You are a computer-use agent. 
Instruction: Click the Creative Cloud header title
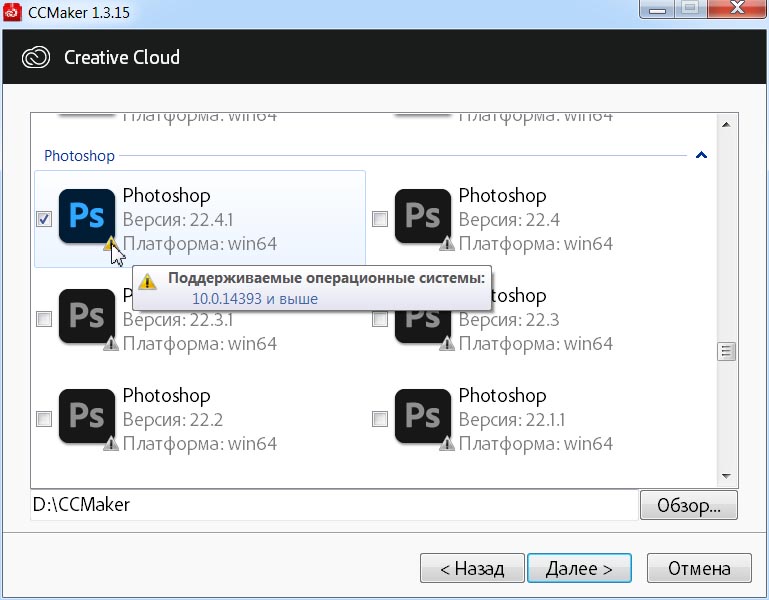[122, 57]
